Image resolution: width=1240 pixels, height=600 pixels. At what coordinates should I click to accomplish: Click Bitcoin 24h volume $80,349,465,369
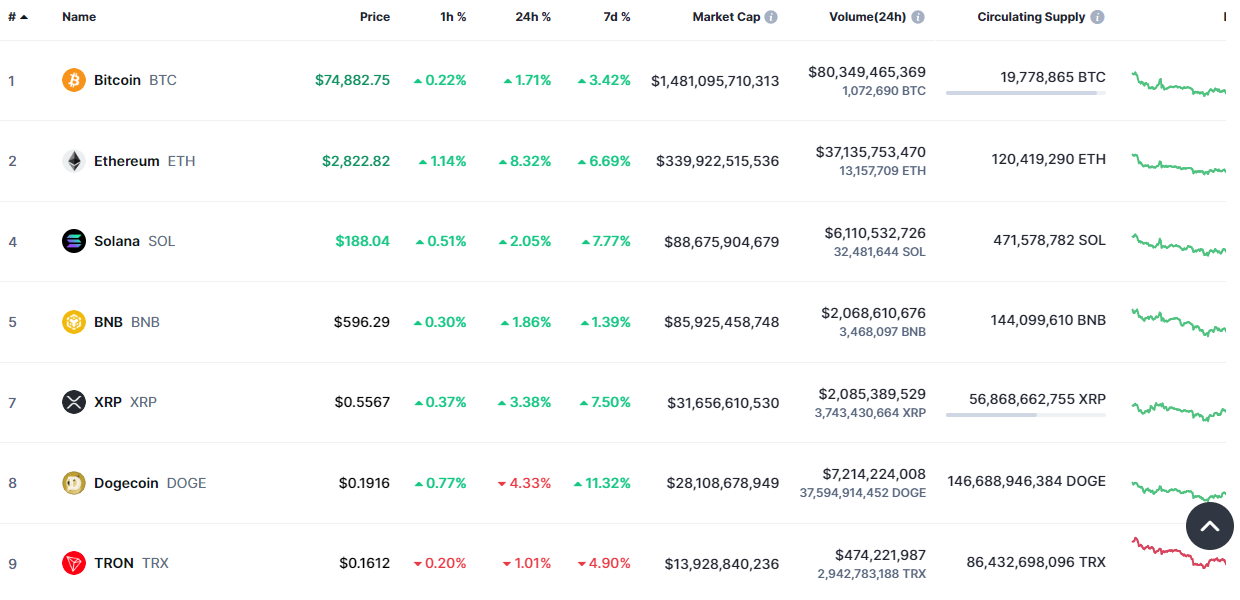[867, 72]
